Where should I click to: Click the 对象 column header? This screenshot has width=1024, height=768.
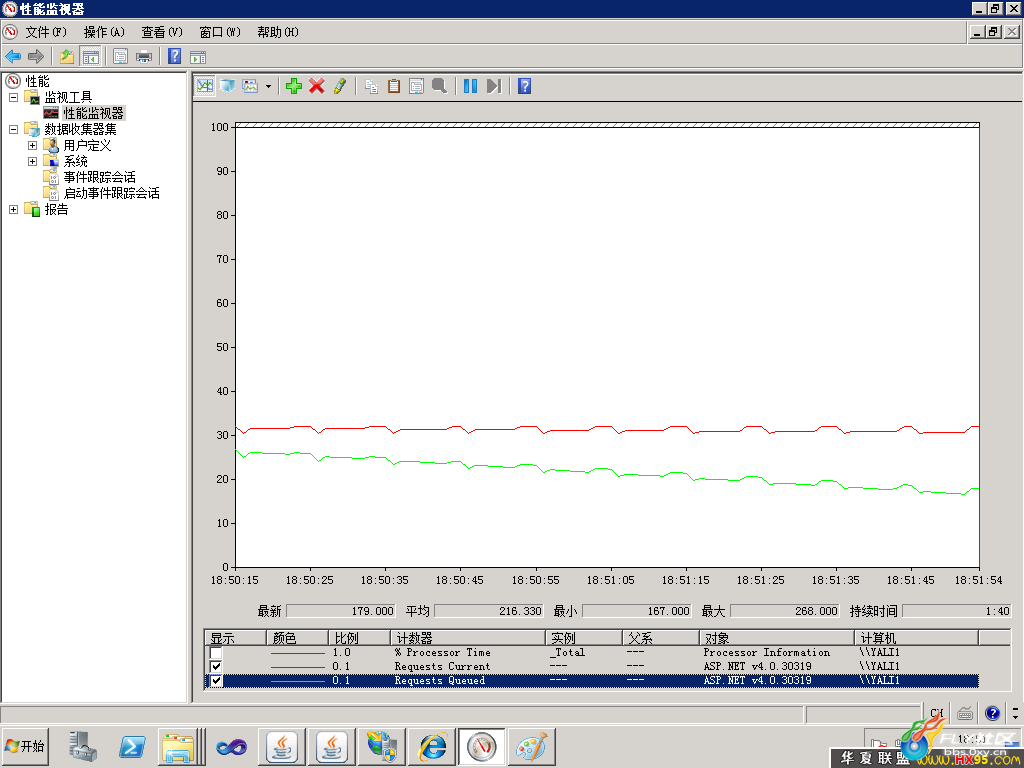[x=776, y=638]
